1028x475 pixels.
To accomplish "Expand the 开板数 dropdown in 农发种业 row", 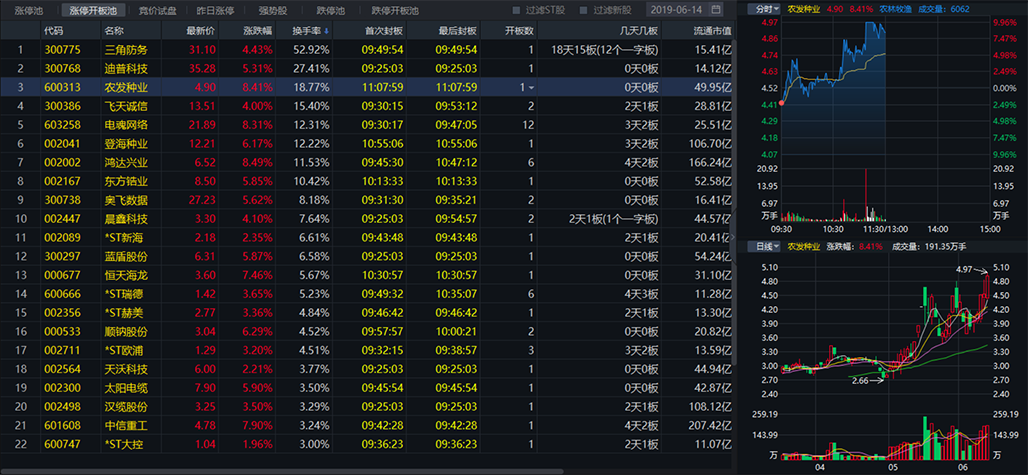I will tap(531, 87).
